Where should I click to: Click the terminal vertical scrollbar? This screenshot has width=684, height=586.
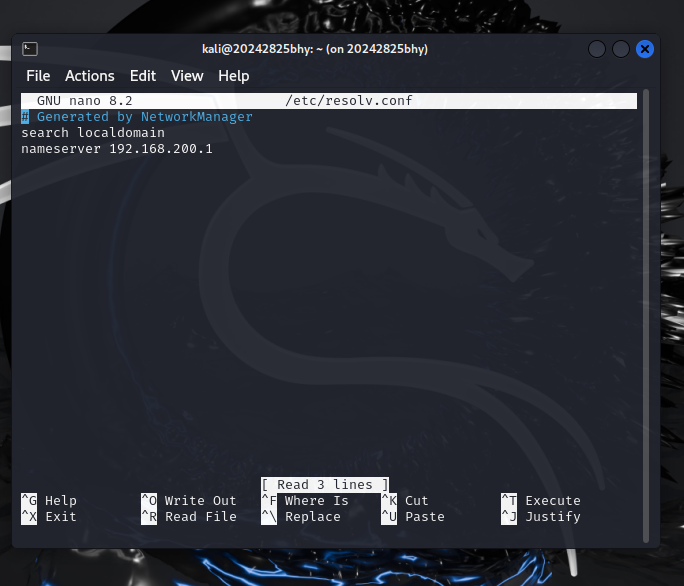click(646, 316)
